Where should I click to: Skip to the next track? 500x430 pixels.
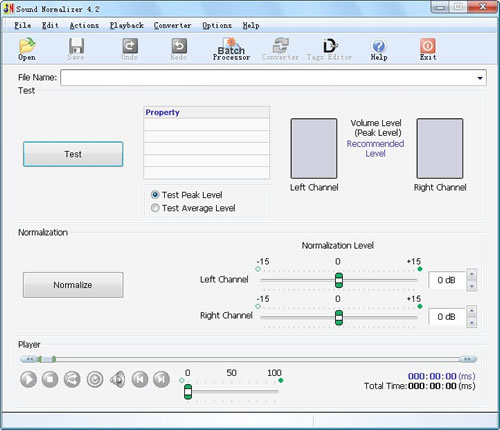tap(162, 379)
